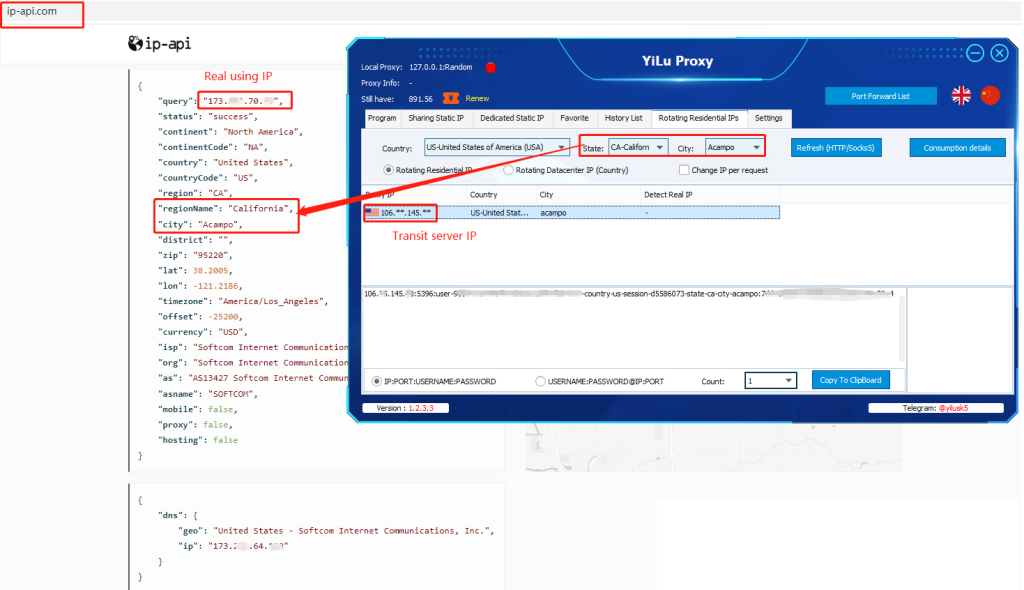The height and width of the screenshot is (590, 1024).
Task: Choose IP:PORT:USERNAME:PASSWORD format radio
Action: [377, 381]
